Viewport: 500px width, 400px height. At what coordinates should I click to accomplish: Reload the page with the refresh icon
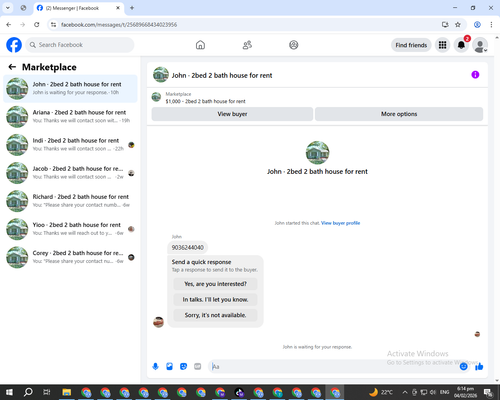pos(37,25)
